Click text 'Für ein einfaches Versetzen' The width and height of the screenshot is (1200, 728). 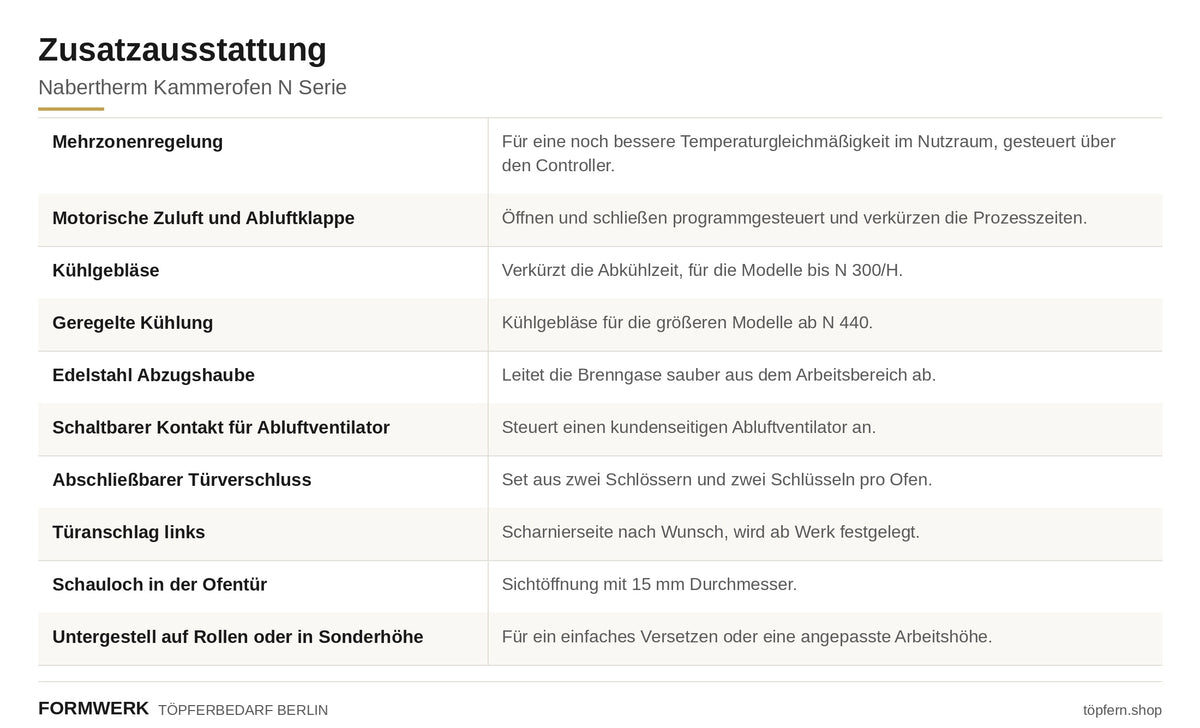[x=747, y=637]
